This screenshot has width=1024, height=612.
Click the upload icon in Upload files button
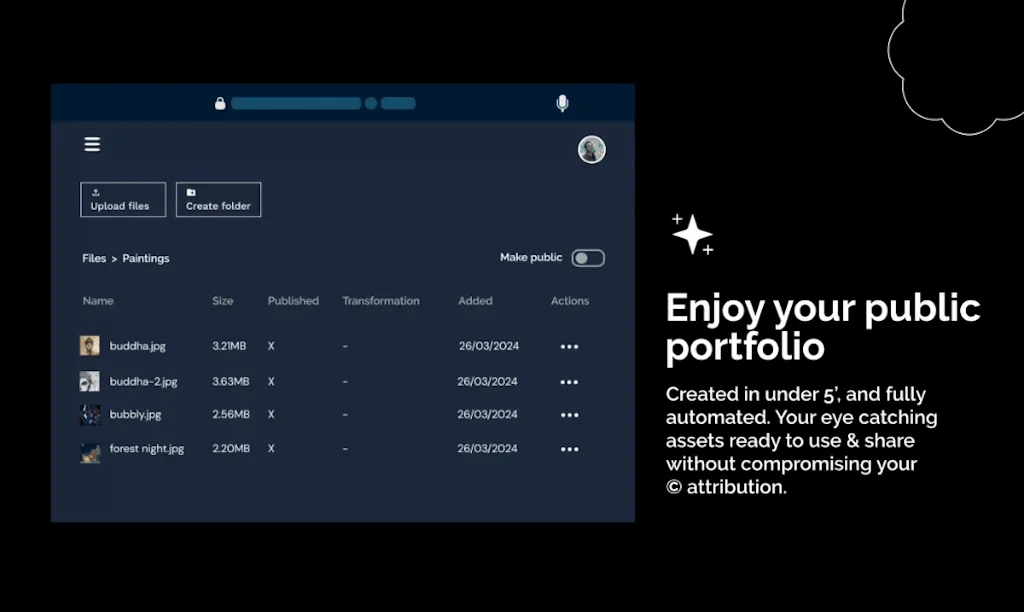[x=95, y=193]
